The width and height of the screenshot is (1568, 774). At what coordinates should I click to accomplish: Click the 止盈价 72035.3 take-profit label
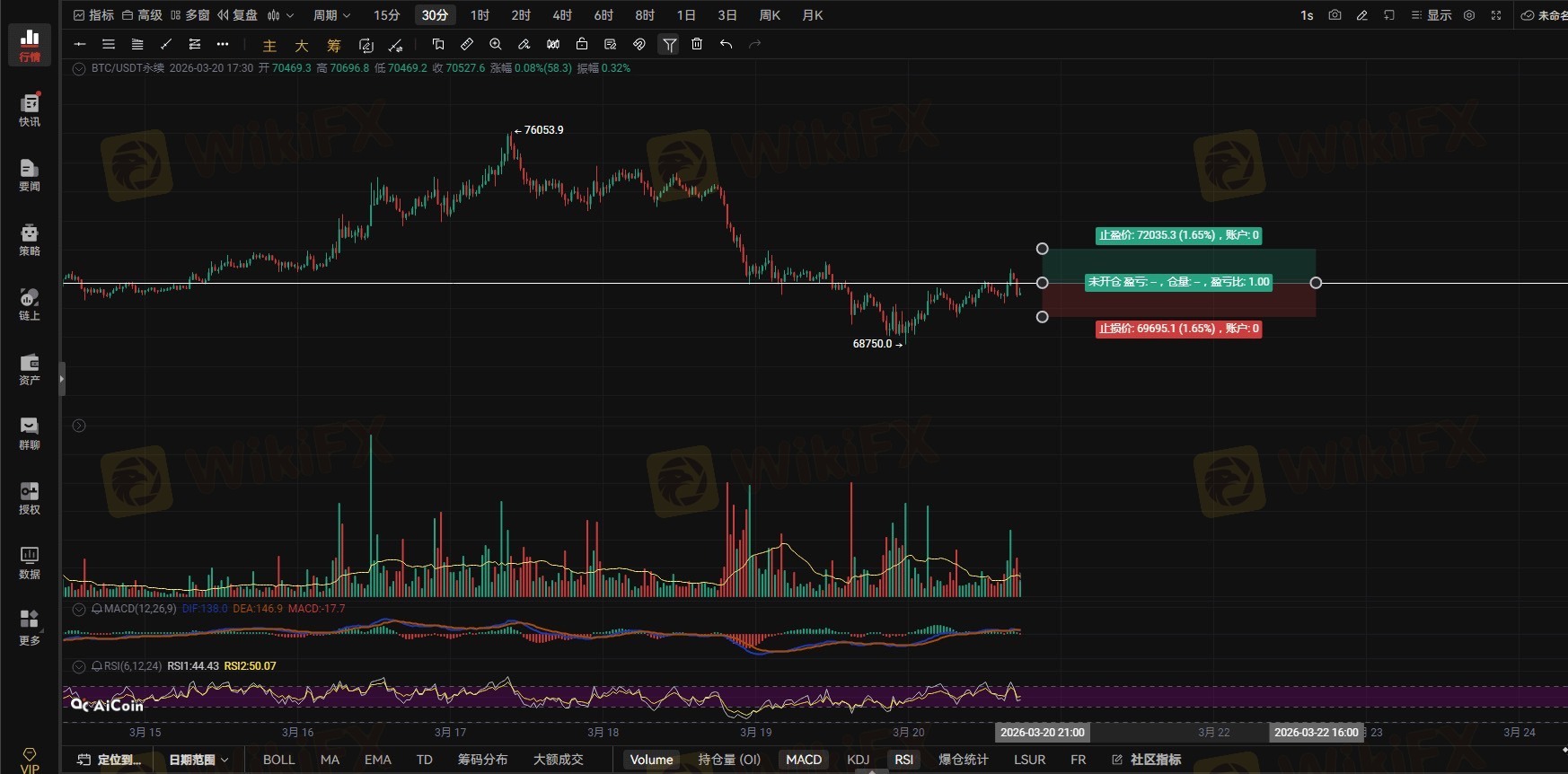coord(1178,235)
